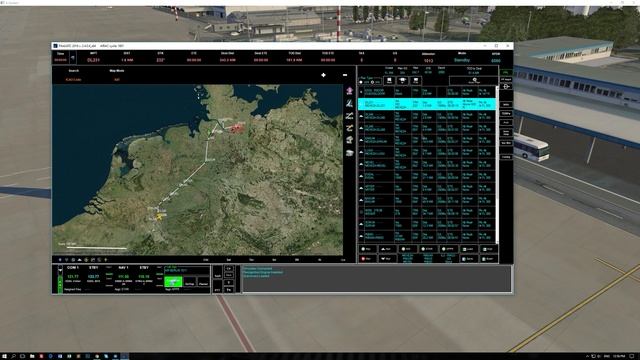Click the red icon button below the plan list
Viewport: 640px width, 360px height.
coord(367,258)
